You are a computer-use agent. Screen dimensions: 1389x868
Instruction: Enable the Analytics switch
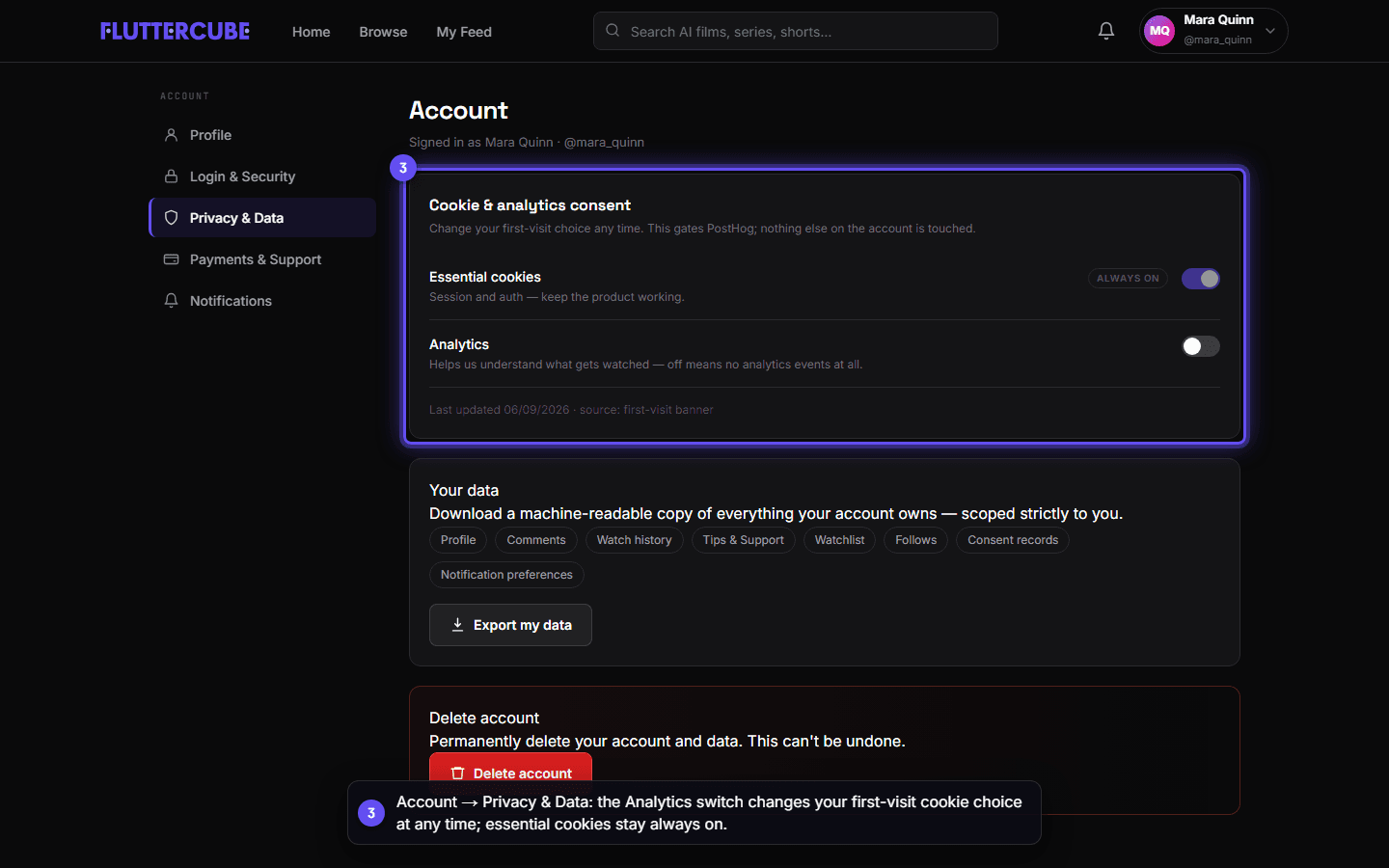pyautogui.click(x=1201, y=346)
